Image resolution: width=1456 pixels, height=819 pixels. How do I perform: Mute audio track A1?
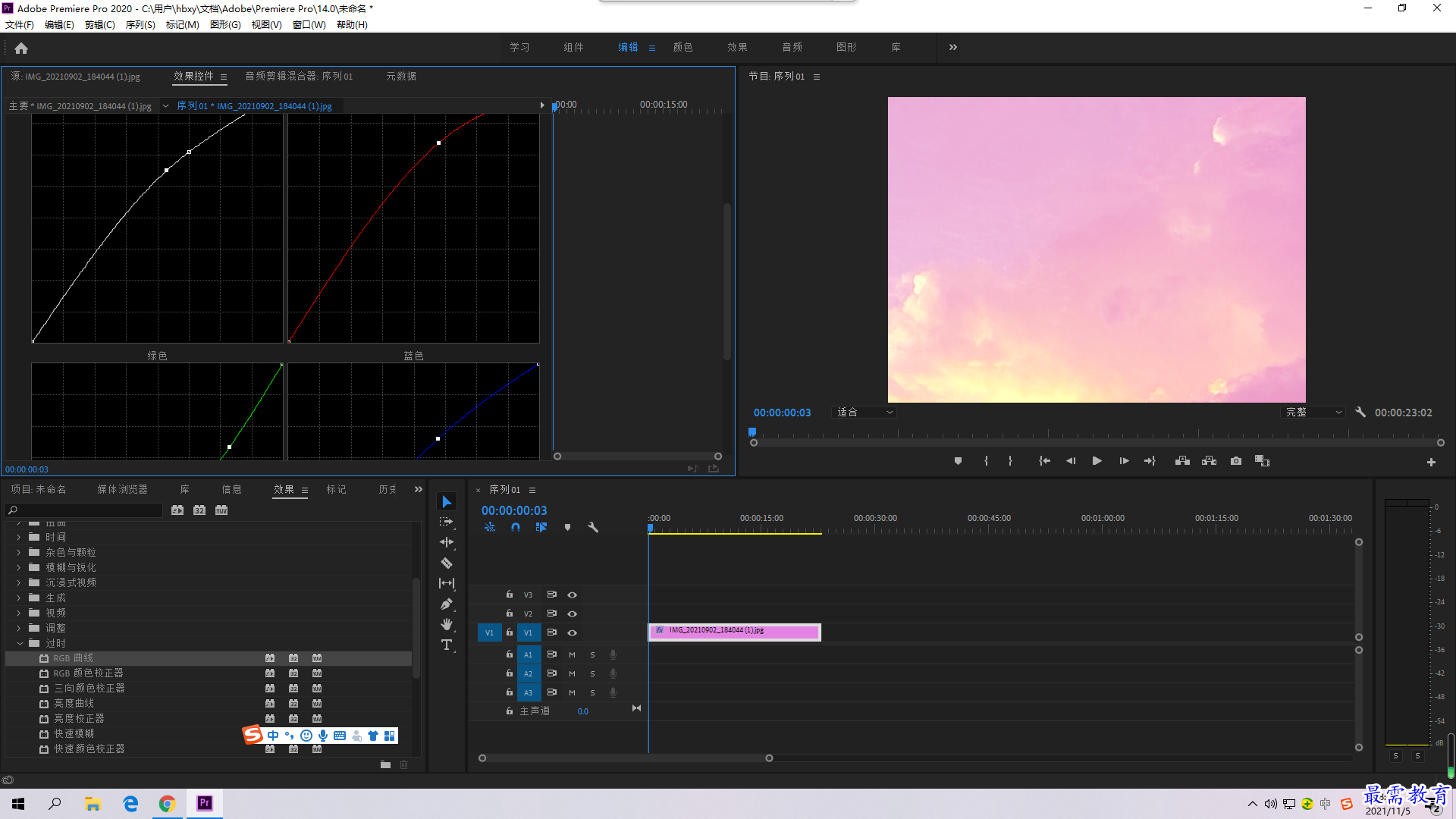(x=572, y=654)
